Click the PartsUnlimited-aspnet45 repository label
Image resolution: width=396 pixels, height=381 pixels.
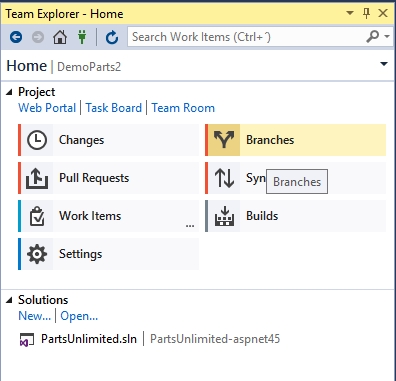[x=215, y=339]
